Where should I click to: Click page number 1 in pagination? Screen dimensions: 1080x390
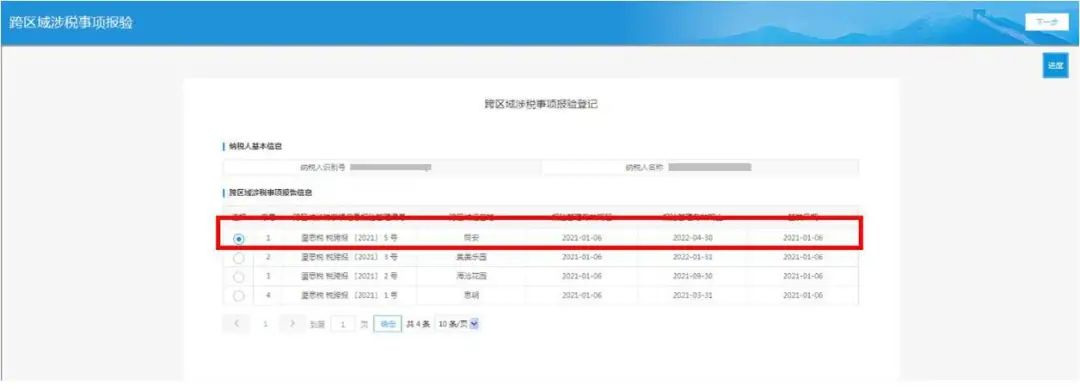point(265,324)
